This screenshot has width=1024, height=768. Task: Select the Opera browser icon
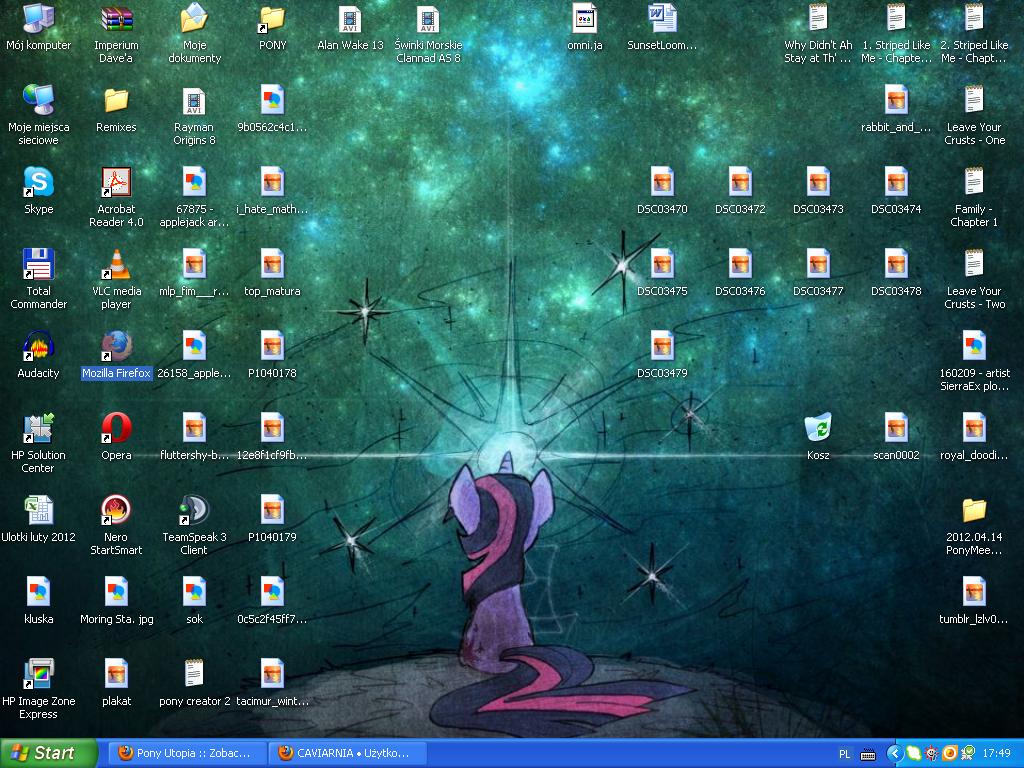(x=116, y=429)
